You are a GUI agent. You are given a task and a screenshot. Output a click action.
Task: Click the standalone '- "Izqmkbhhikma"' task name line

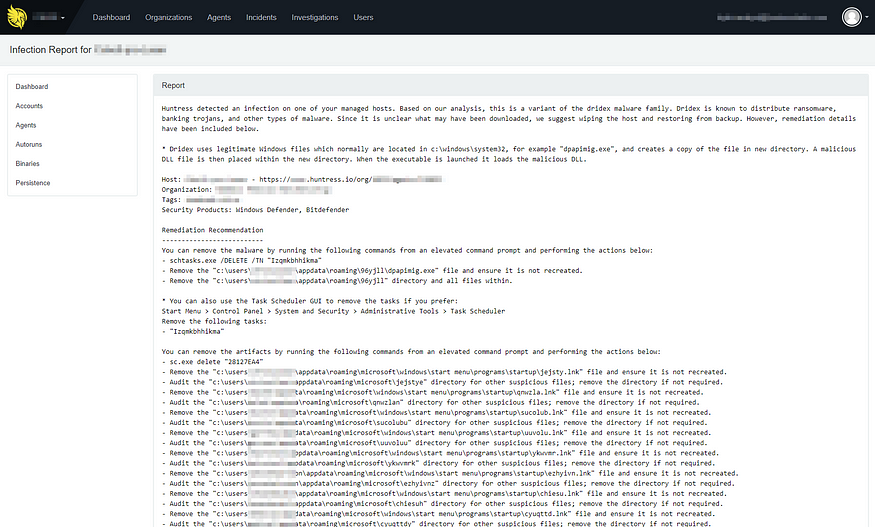tap(193, 331)
